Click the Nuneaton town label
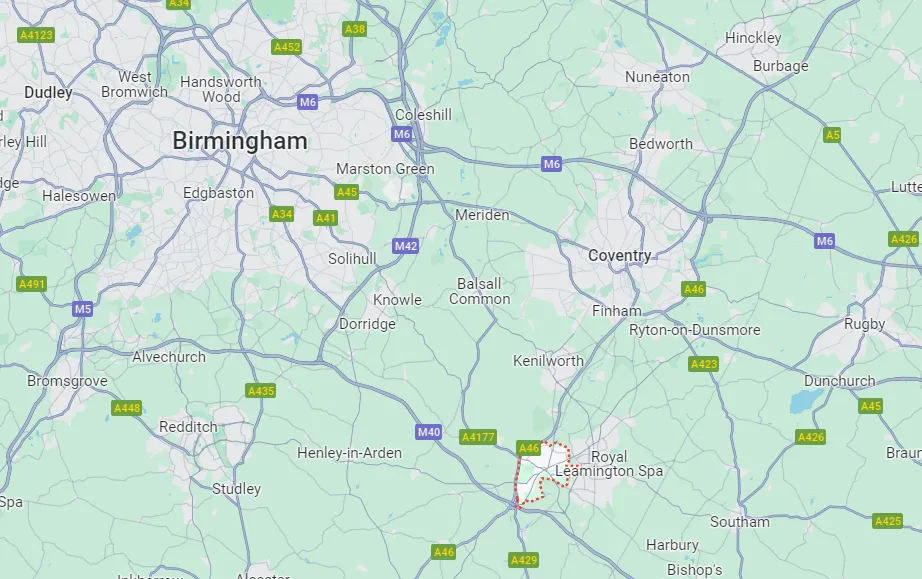Viewport: 922px width, 579px height. 657,77
